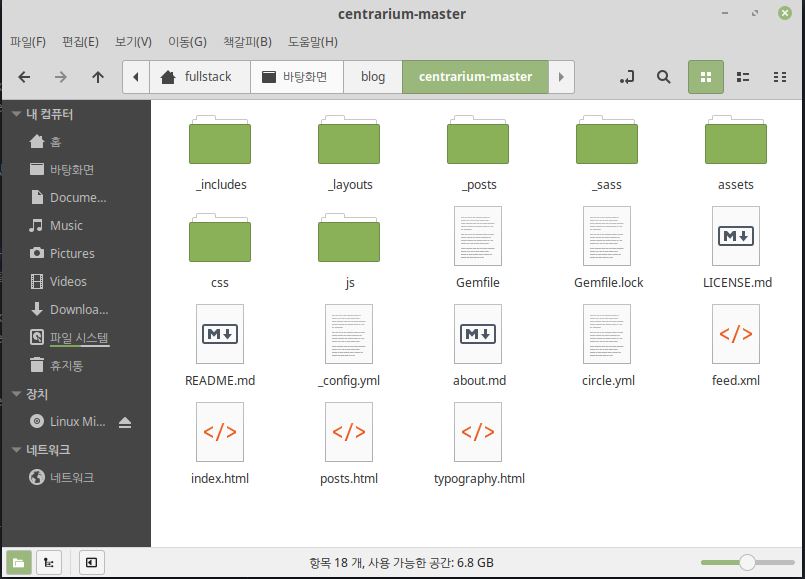Toggle location entry in the path bar

tap(627, 77)
